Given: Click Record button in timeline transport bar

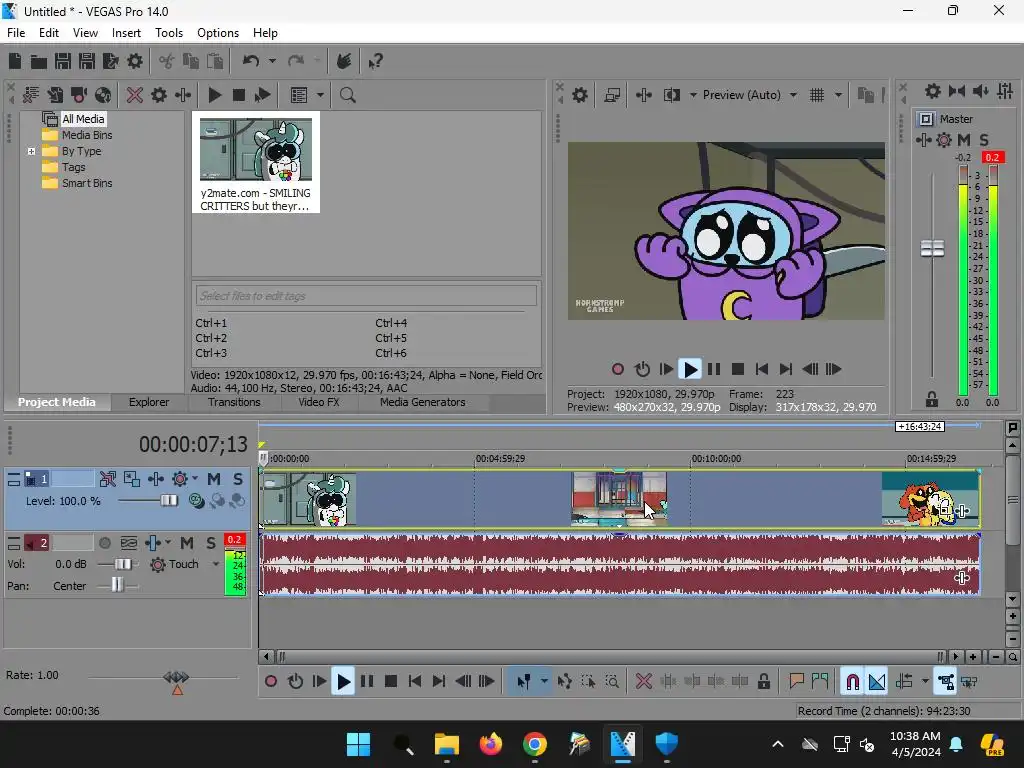Looking at the screenshot, I should coord(270,682).
